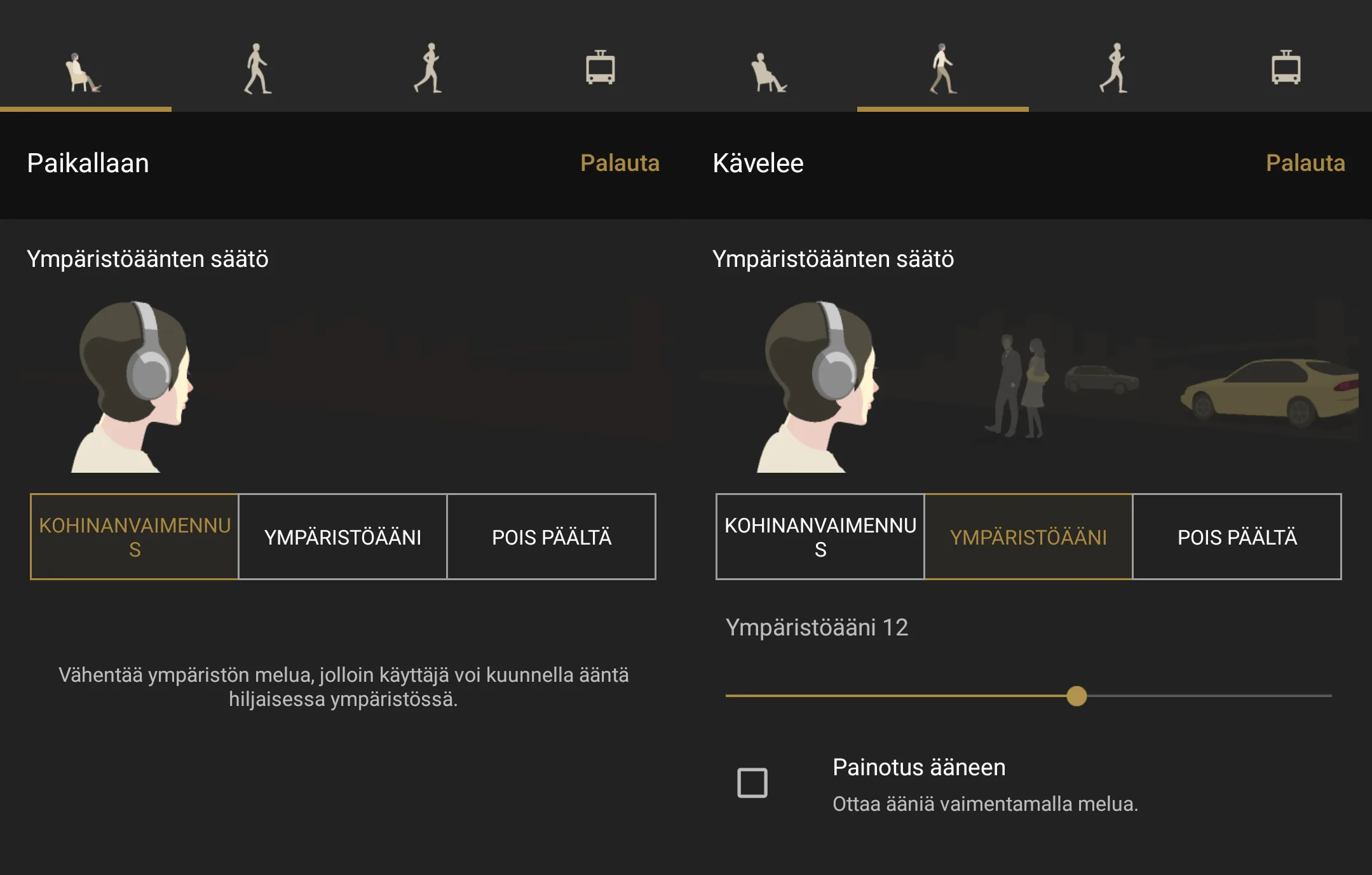The width and height of the screenshot is (1372, 875).
Task: Choose YMPÄRISTÖÄÄNI under Kävelee
Action: tap(1028, 536)
